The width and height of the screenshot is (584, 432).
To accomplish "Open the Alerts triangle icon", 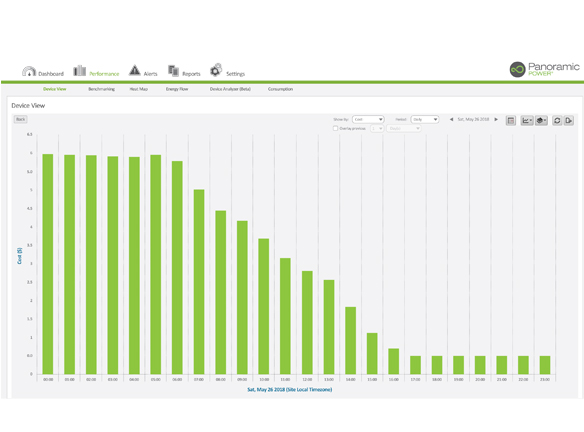I will pyautogui.click(x=134, y=70).
